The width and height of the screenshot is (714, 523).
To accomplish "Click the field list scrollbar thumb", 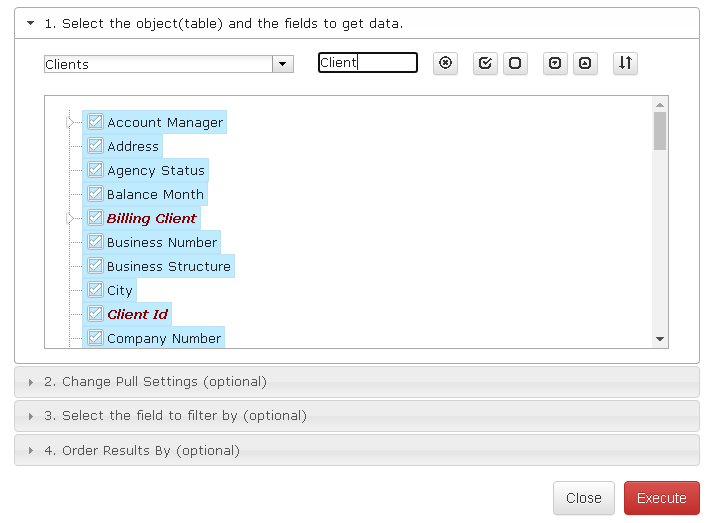I will pos(660,131).
